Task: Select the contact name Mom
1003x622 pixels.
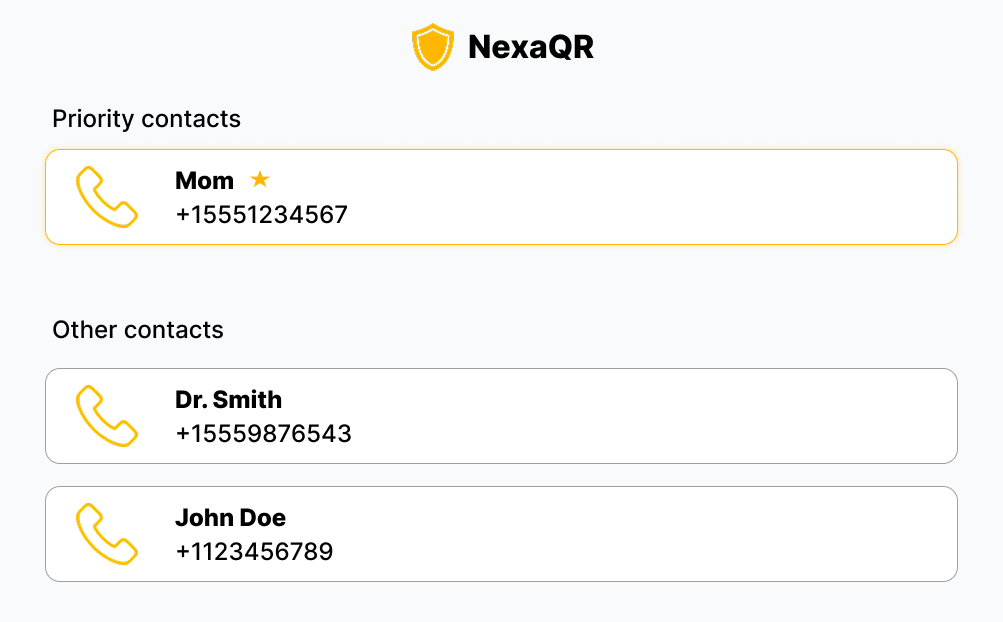Action: [x=204, y=180]
